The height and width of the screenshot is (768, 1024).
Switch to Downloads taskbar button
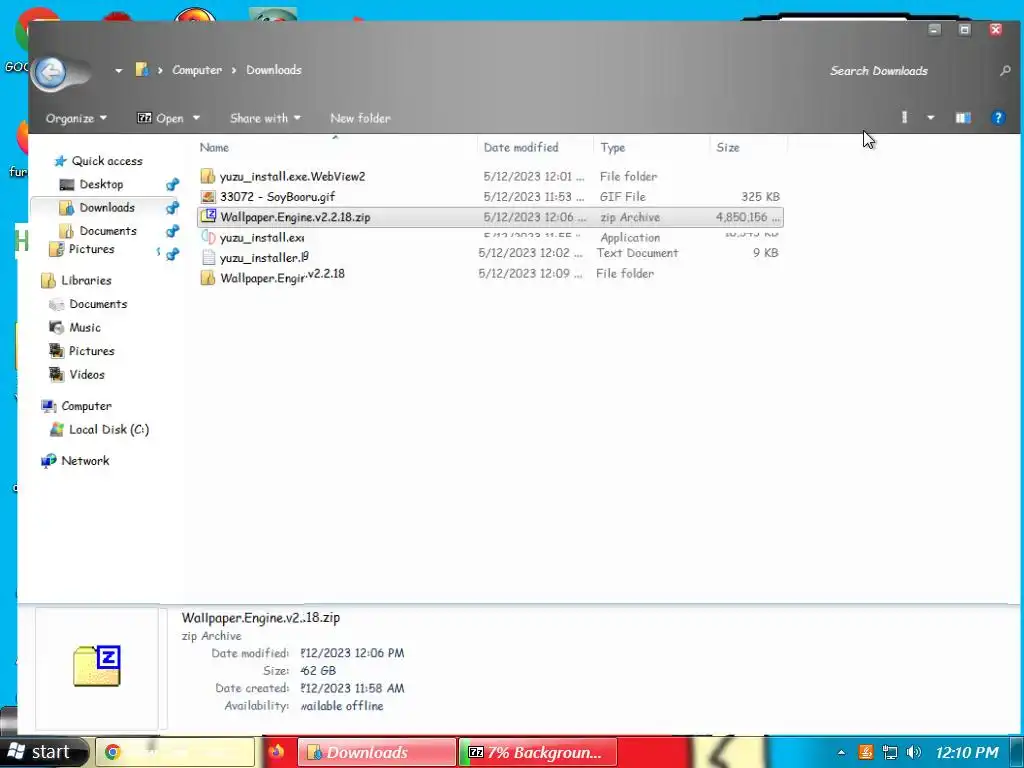(377, 752)
